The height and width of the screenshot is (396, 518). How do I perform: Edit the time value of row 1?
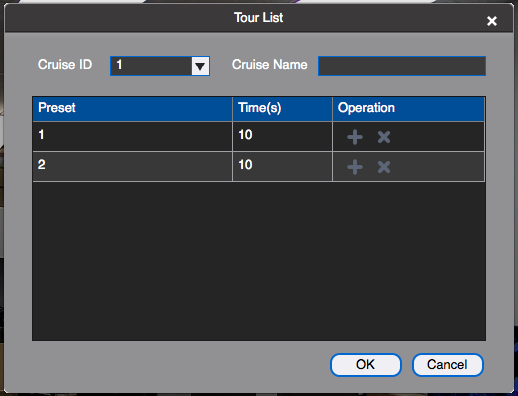pyautogui.click(x=282, y=136)
